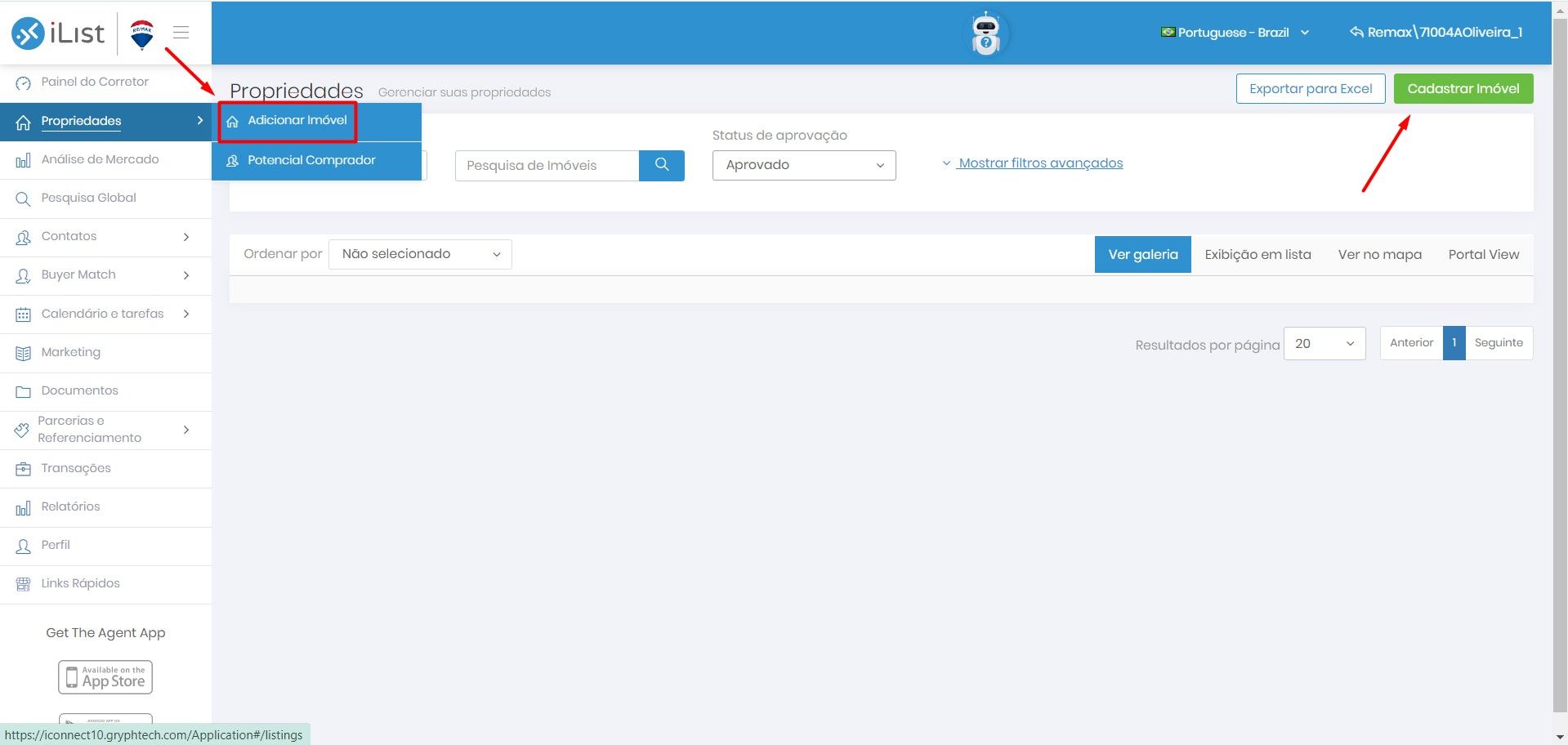Click Pesquisa Global magnifier icon
Image resolution: width=1568 pixels, height=745 pixels.
pyautogui.click(x=23, y=199)
